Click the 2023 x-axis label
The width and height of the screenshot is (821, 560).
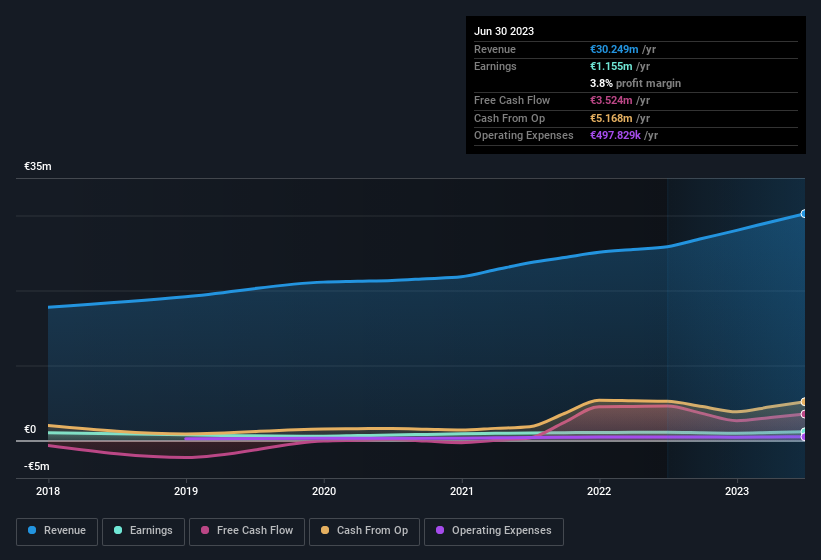737,491
